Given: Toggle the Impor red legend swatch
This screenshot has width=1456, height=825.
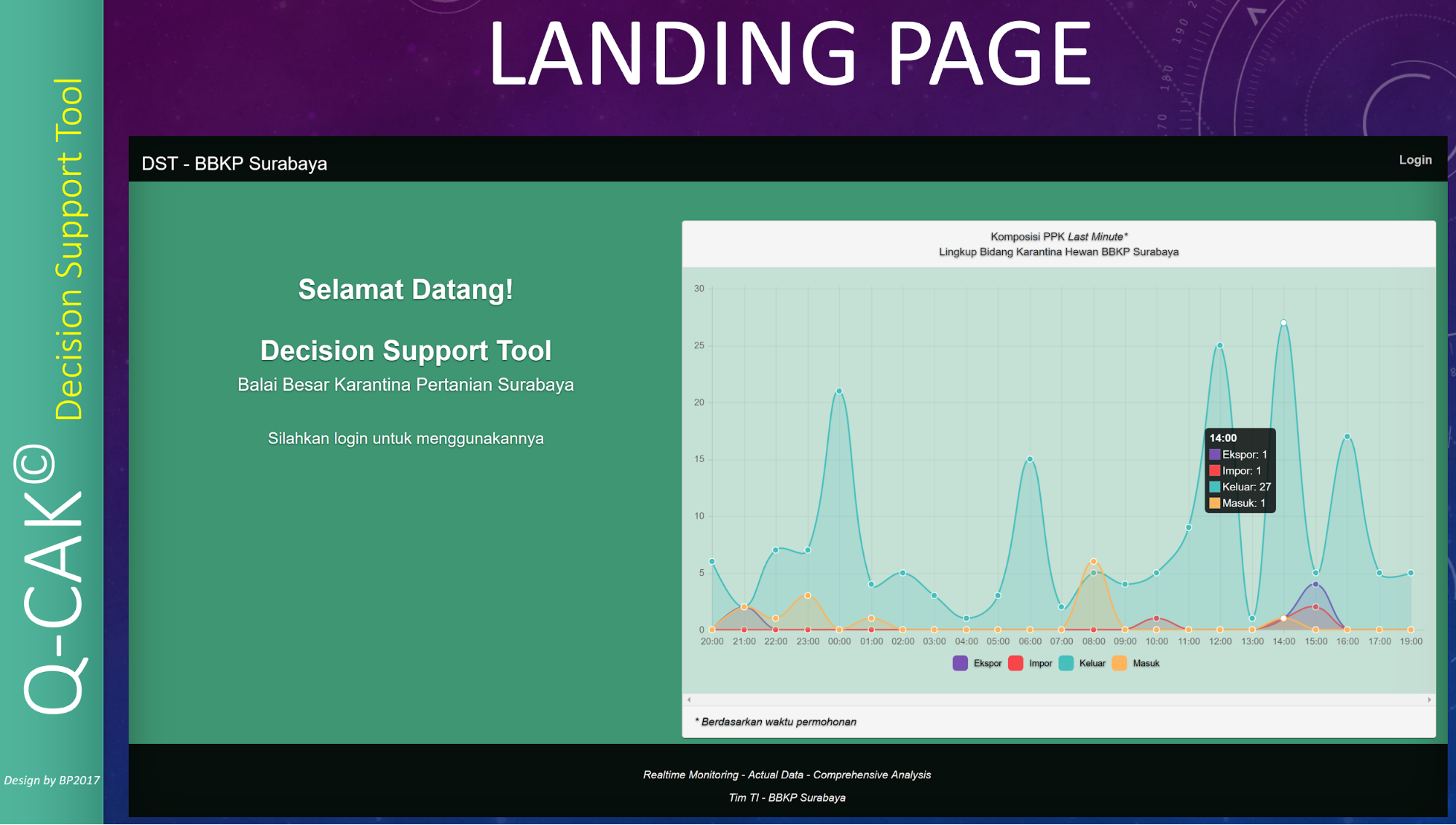Looking at the screenshot, I should coord(1015,663).
